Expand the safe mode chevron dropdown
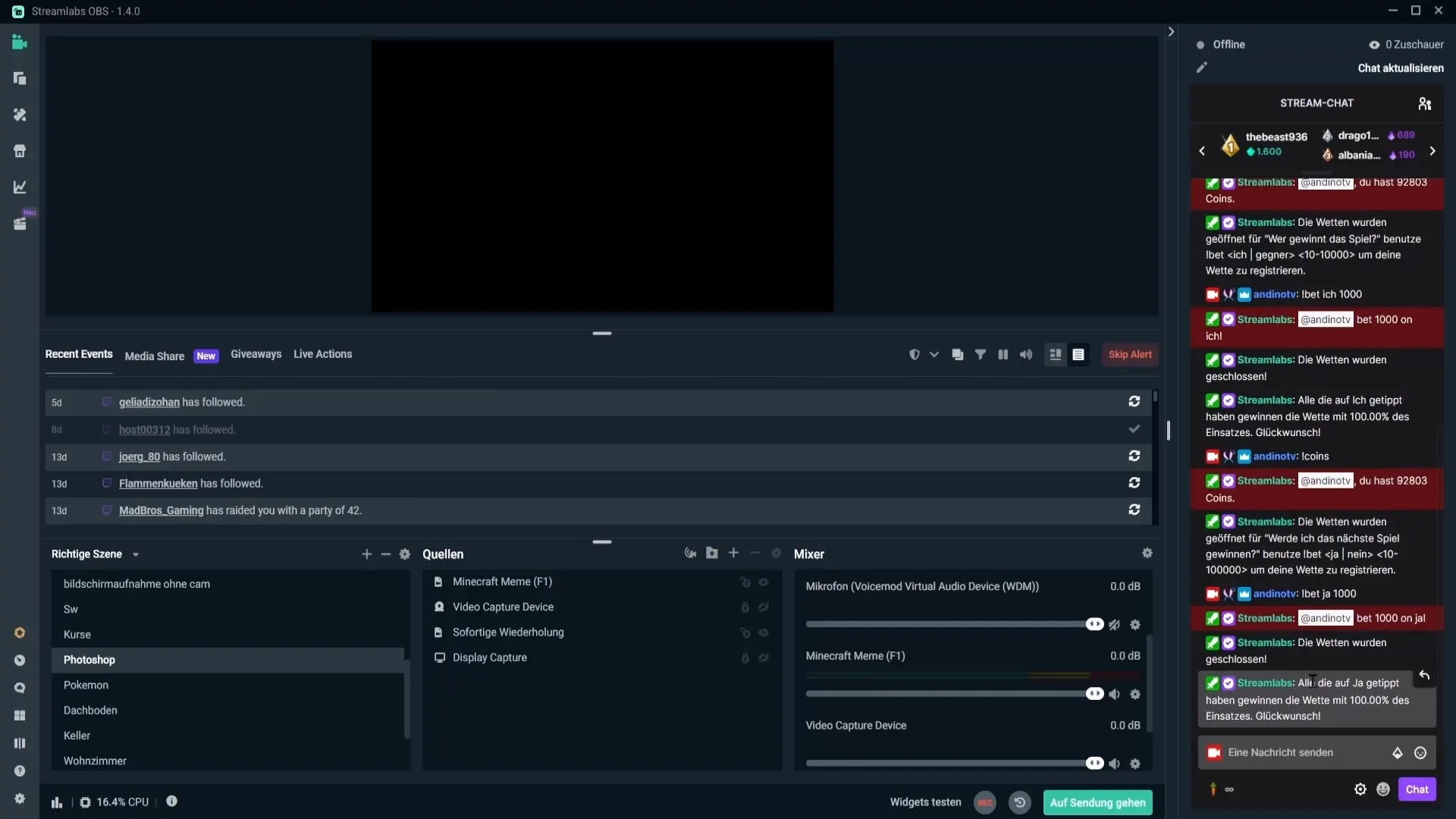Image resolution: width=1456 pixels, height=819 pixels. point(934,355)
